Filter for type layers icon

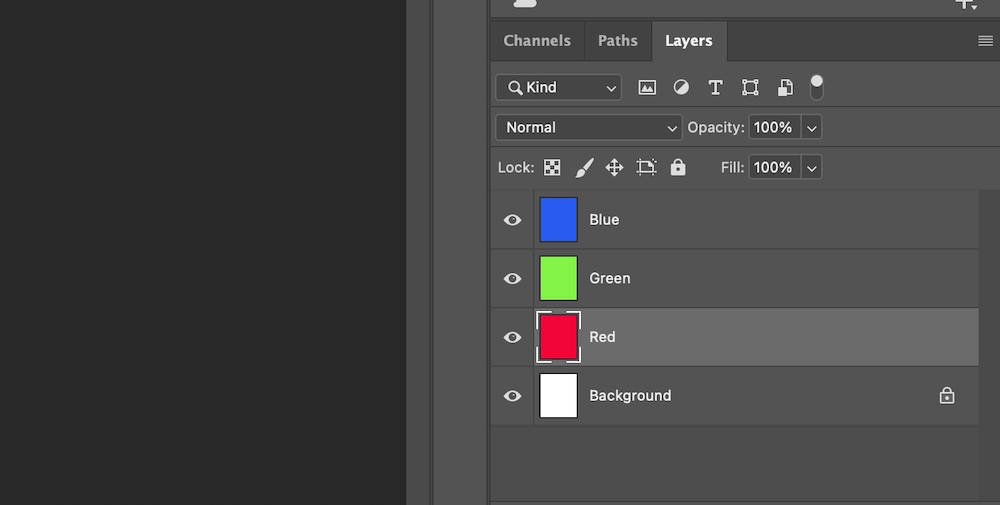(715, 88)
